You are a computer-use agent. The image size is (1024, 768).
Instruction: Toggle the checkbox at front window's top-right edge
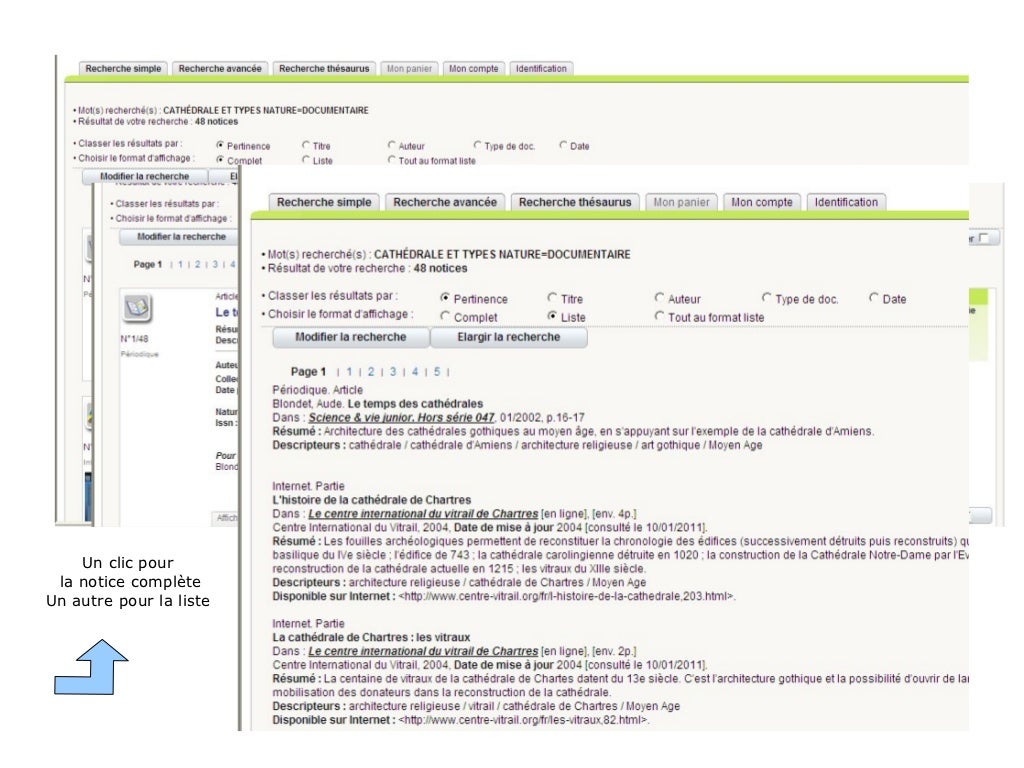click(984, 238)
